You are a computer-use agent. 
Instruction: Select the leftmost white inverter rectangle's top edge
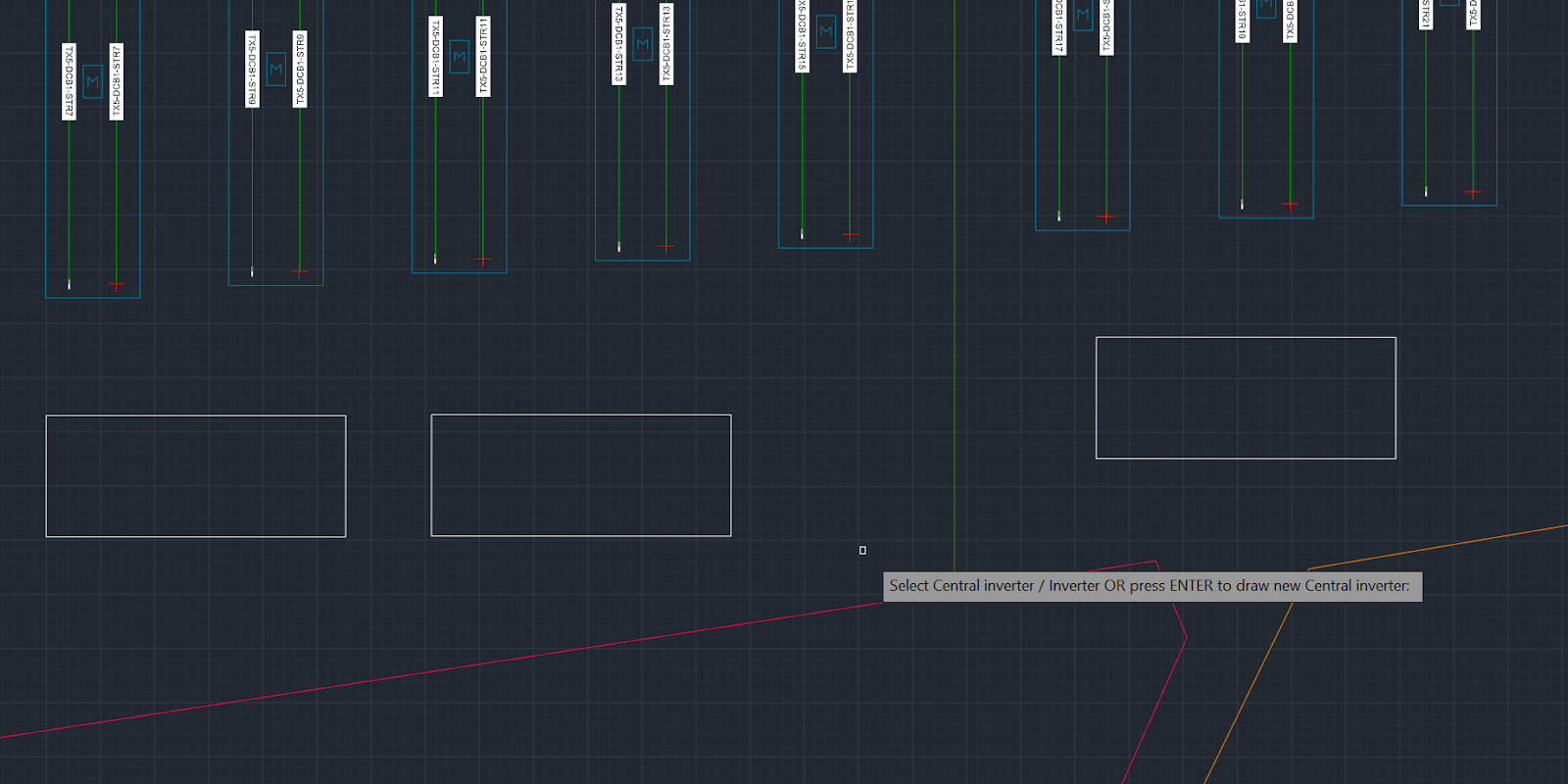[196, 416]
